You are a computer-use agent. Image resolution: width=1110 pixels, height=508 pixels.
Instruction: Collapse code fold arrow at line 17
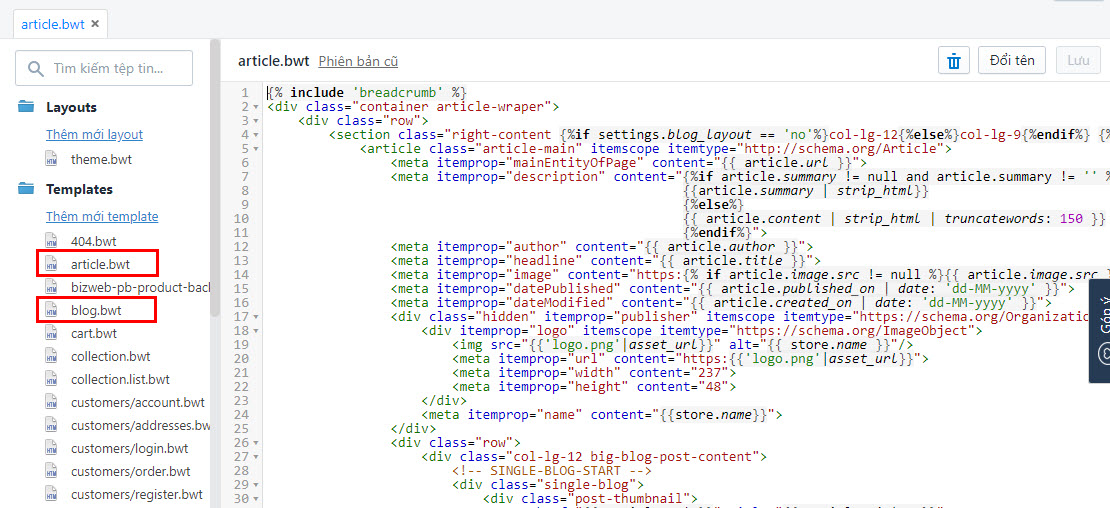tap(256, 317)
